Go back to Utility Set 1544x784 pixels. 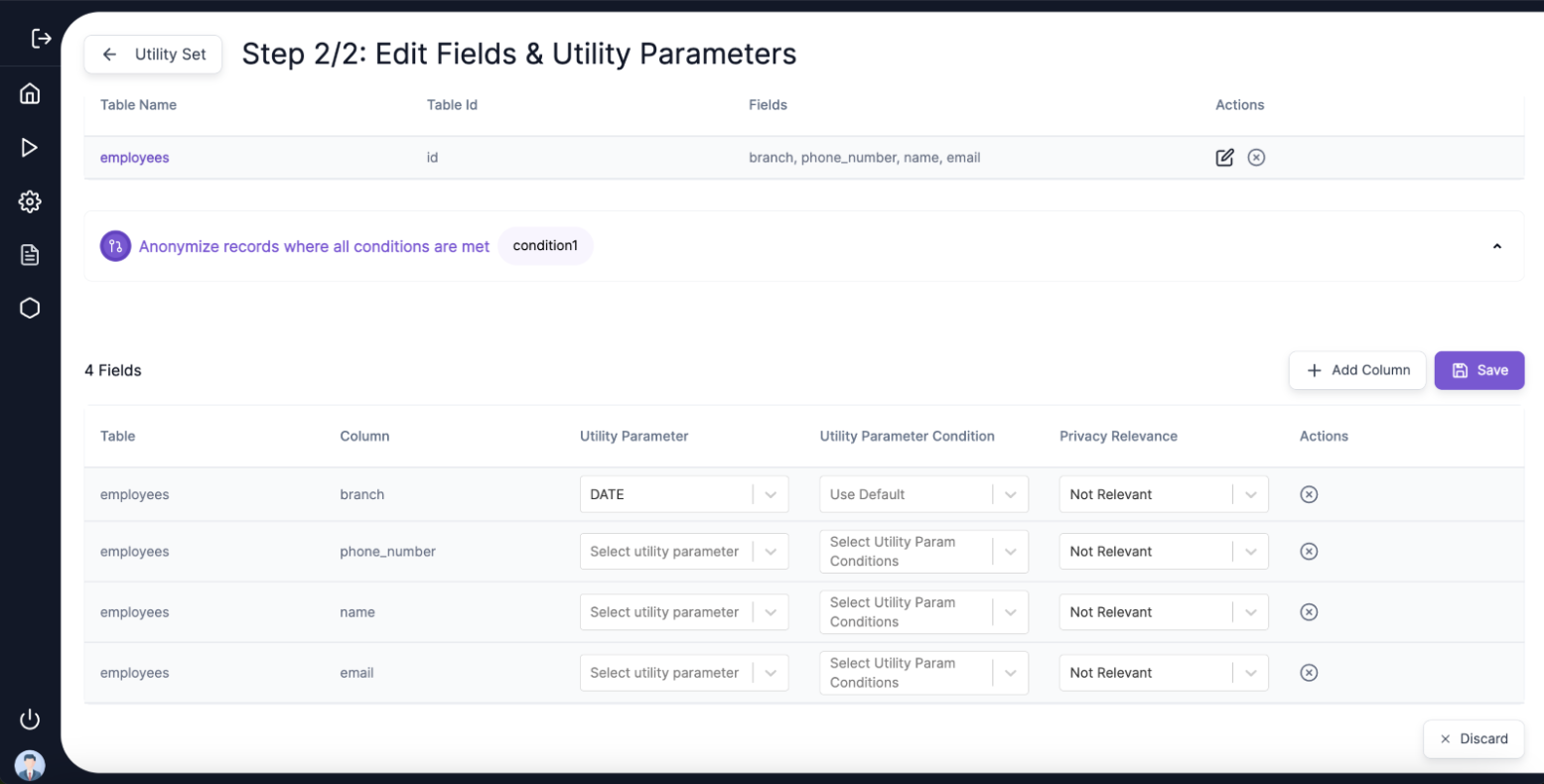point(153,55)
